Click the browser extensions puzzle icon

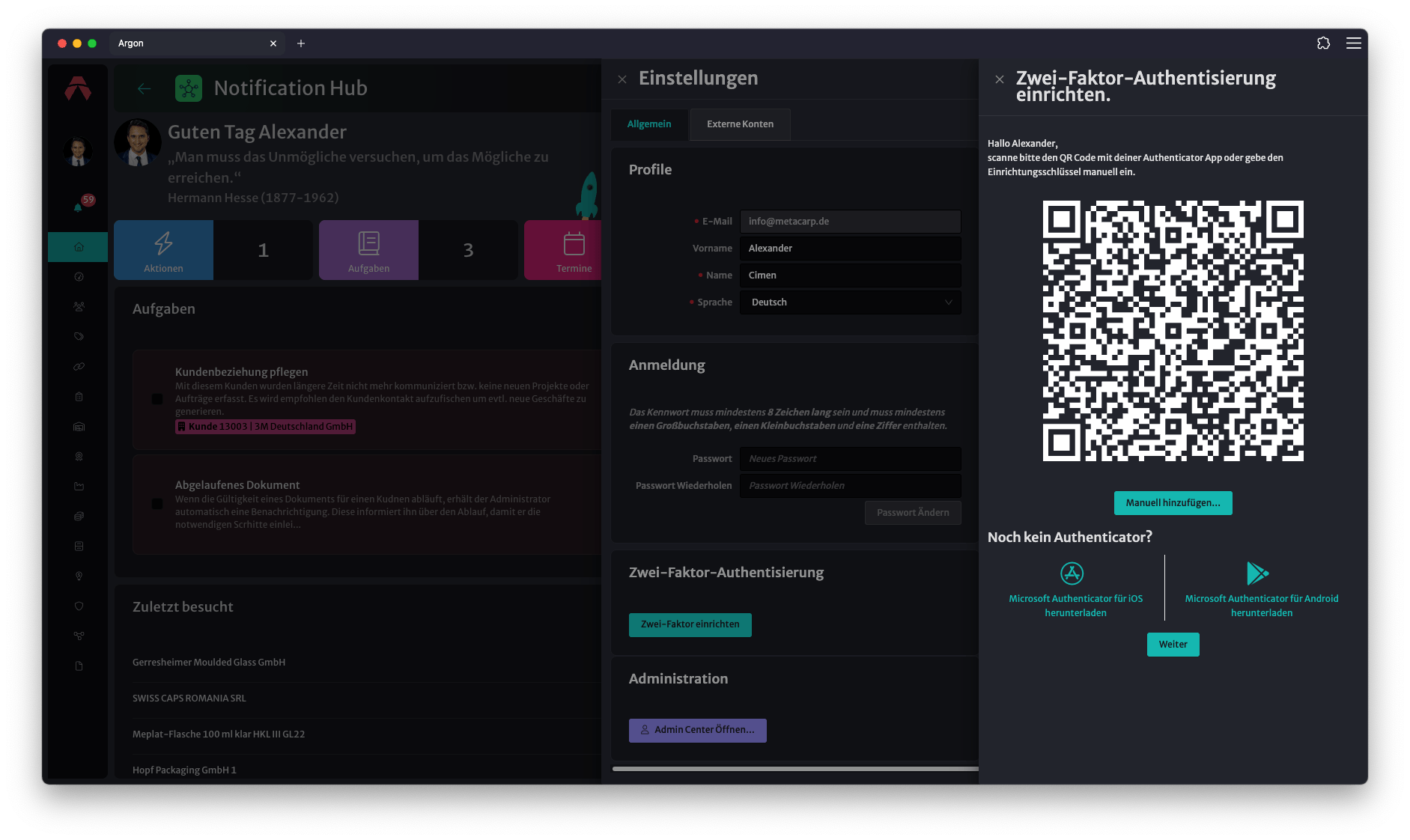(1323, 43)
